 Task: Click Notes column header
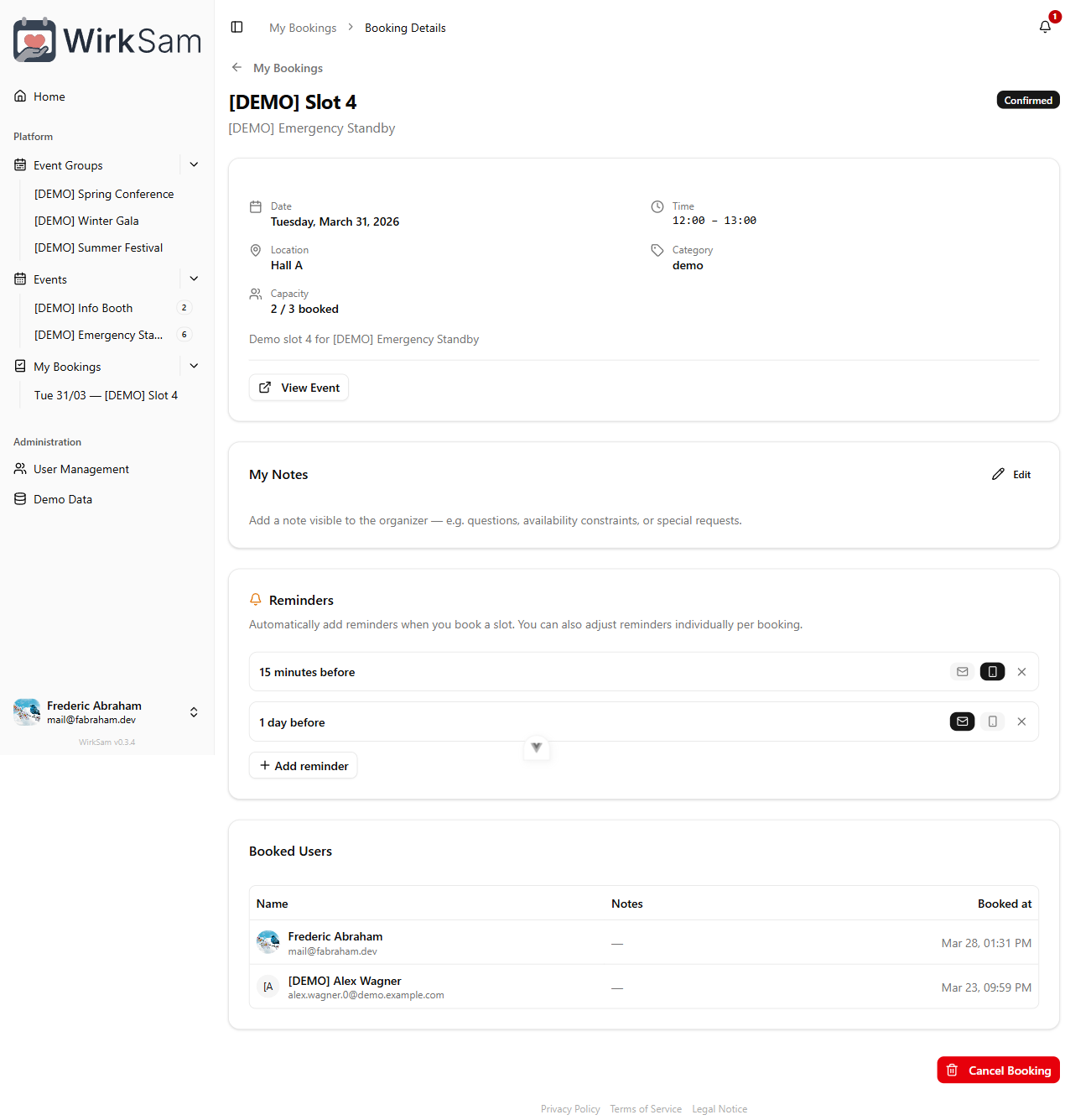point(627,904)
